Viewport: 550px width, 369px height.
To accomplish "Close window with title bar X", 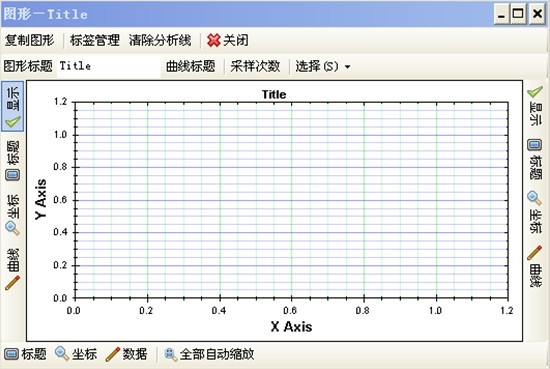I will [537, 14].
